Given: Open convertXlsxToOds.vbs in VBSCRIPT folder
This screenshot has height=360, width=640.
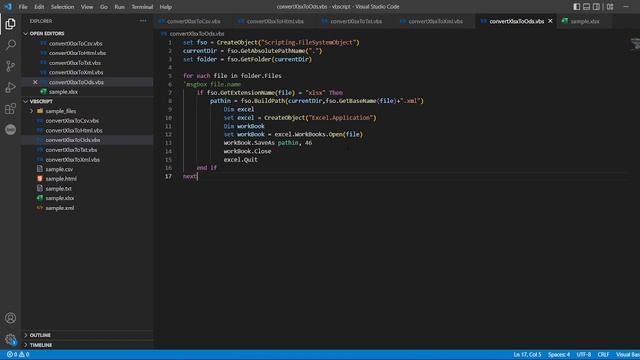Looking at the screenshot, I should click(73, 140).
